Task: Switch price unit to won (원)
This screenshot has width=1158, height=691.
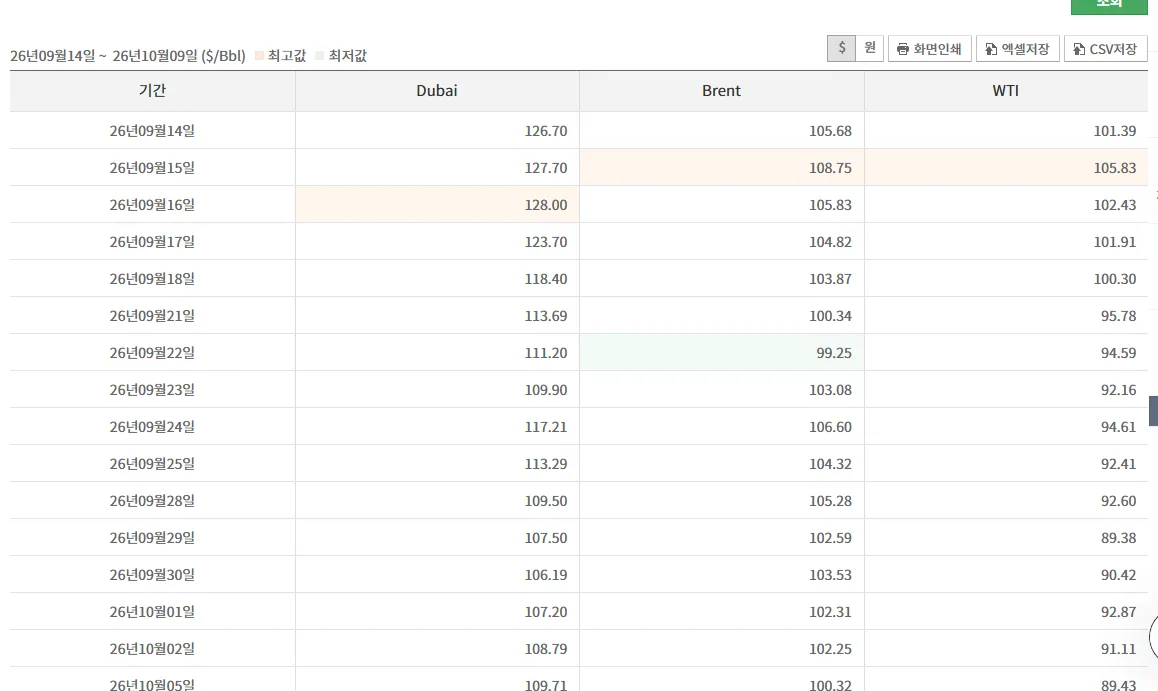Action: click(x=869, y=49)
